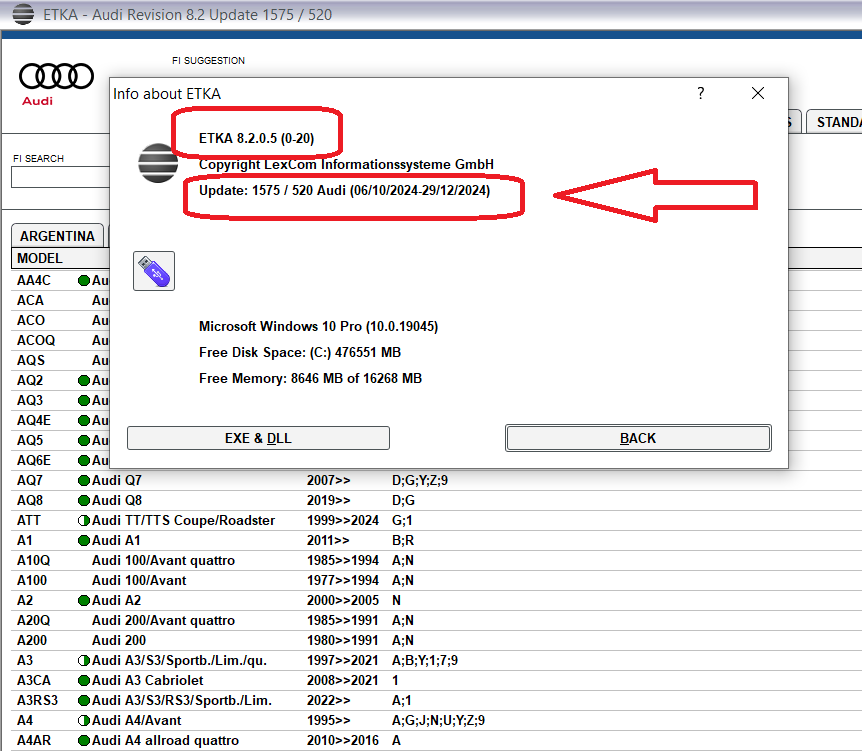The image size is (862, 751).
Task: Switch to the STANDARD tab
Action: pos(835,122)
